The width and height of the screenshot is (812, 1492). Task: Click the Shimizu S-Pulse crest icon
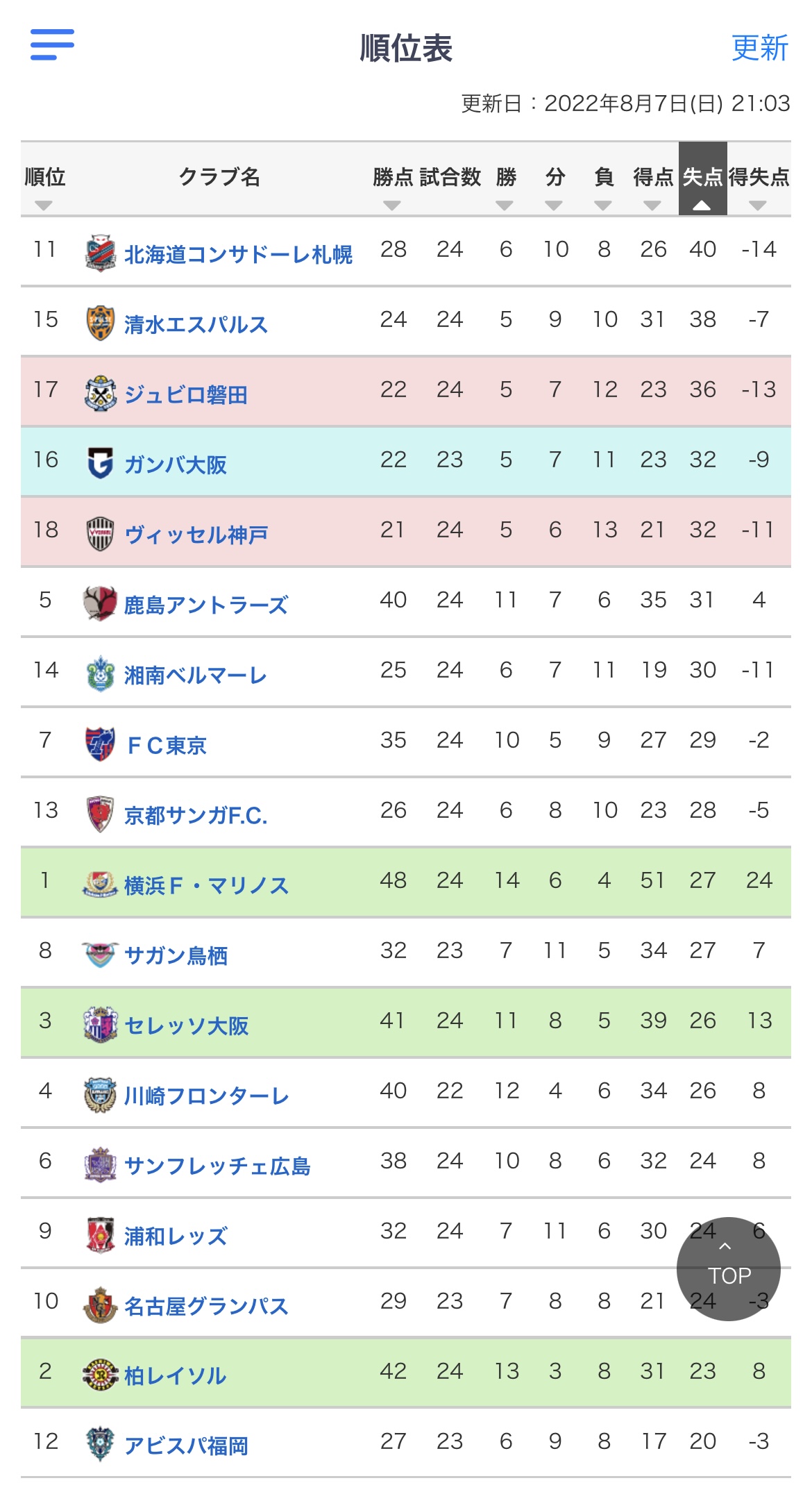[x=100, y=323]
